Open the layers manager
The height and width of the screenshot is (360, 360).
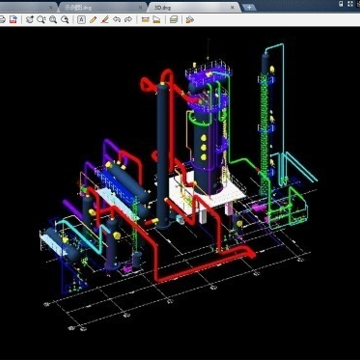pyautogui.click(x=174, y=20)
